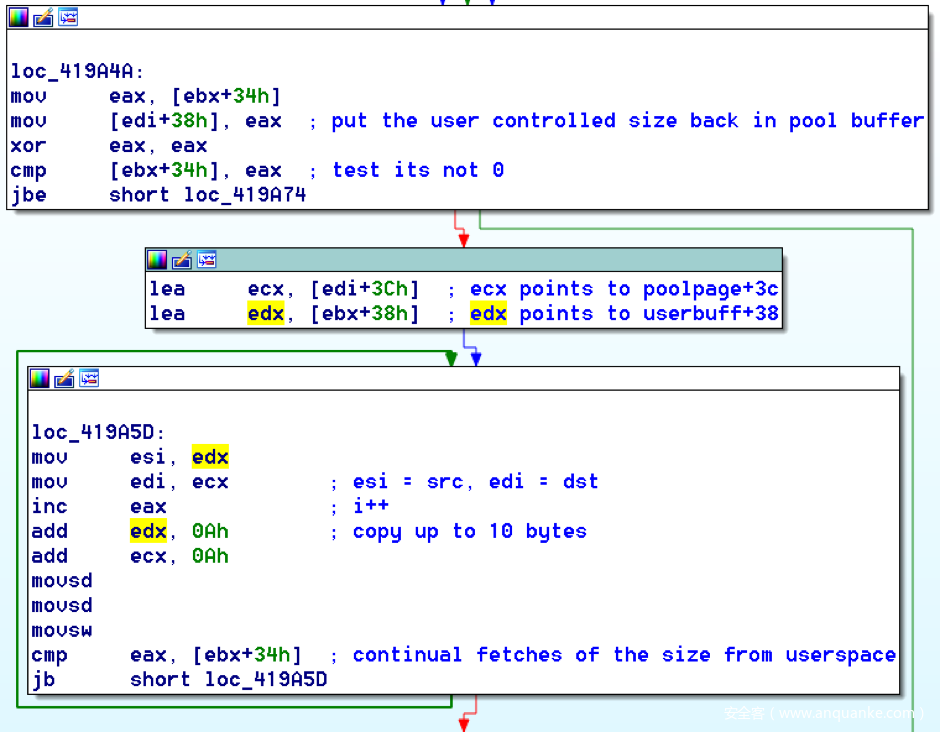Click edit icon in loc_419A5D block header
Viewport: 940px width, 732px height.
tap(64, 378)
